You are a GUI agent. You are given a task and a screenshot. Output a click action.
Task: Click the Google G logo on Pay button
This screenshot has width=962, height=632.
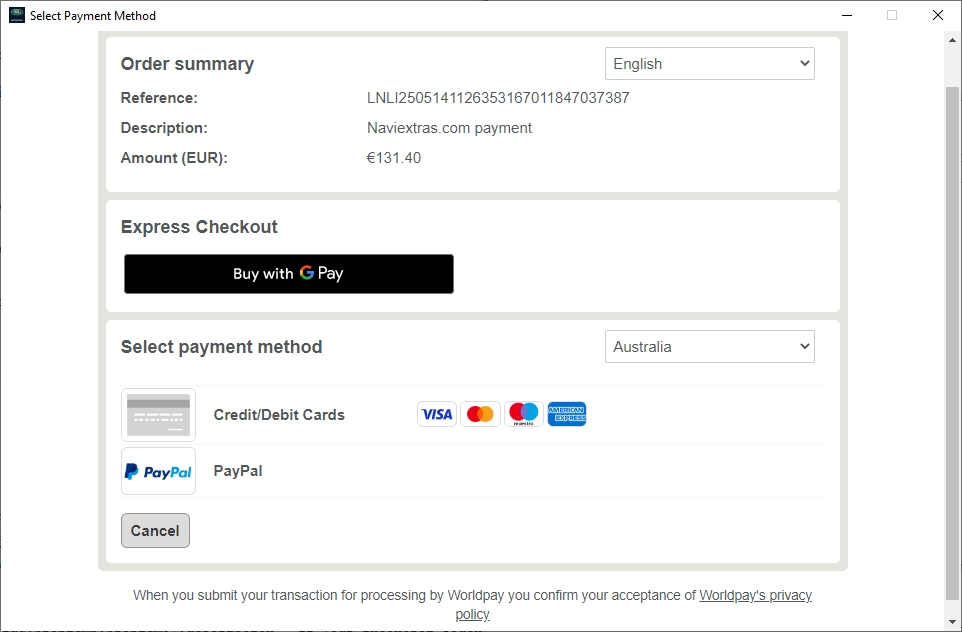(307, 272)
